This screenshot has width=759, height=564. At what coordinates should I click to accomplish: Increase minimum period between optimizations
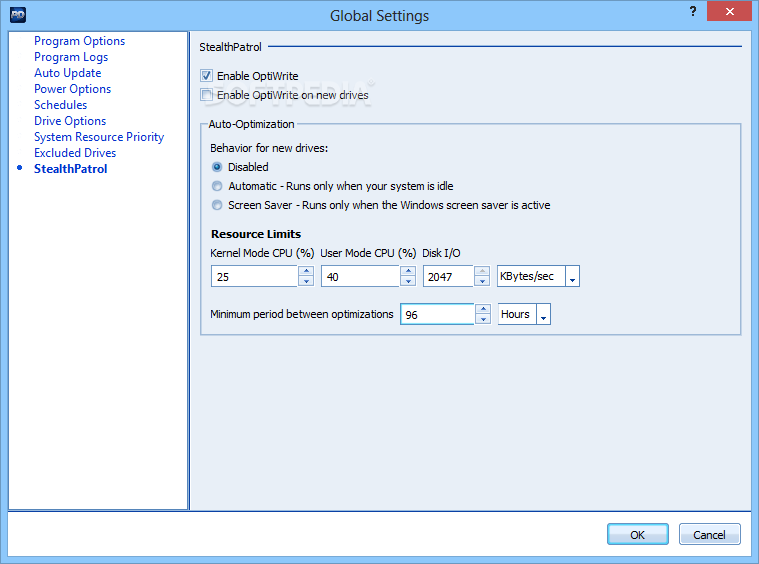[483, 309]
